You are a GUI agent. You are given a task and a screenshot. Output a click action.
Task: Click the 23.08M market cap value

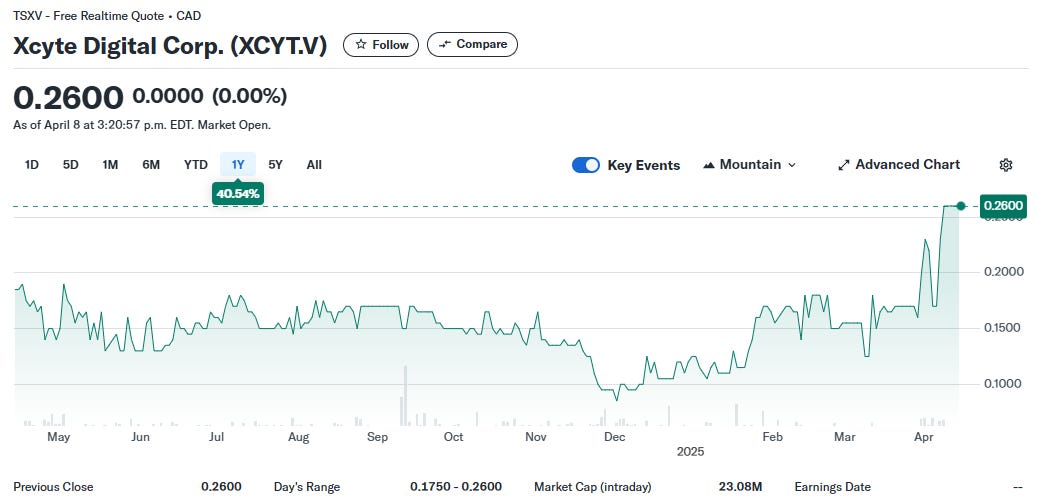(x=740, y=487)
